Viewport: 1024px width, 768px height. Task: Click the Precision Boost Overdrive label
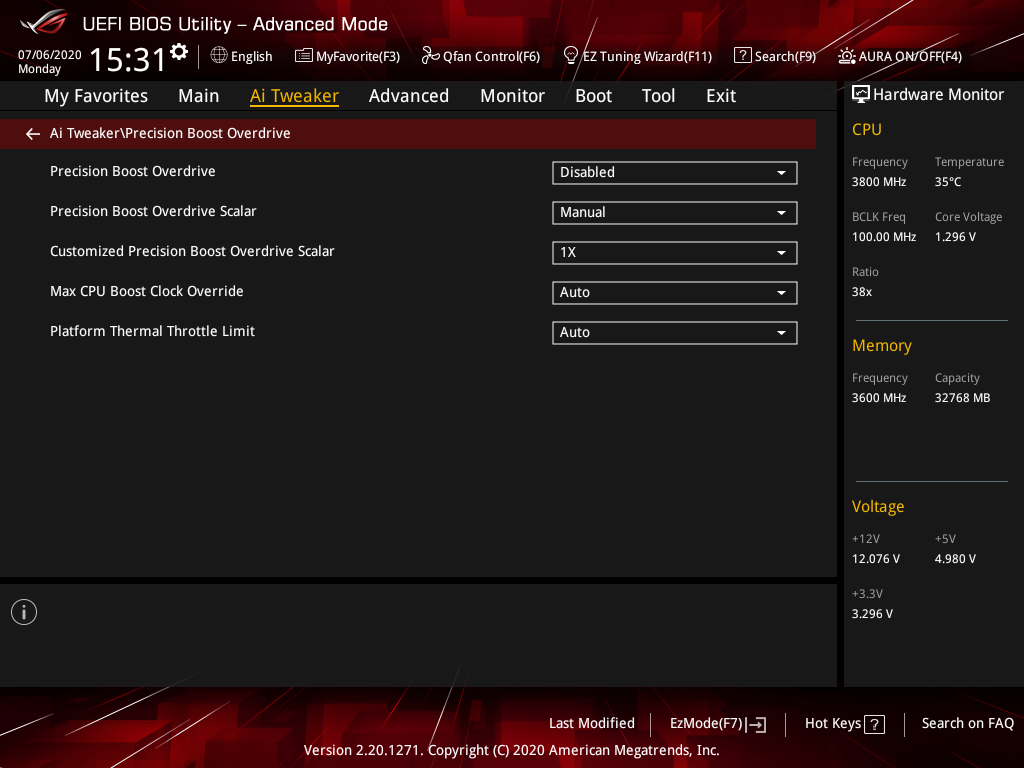click(x=133, y=171)
